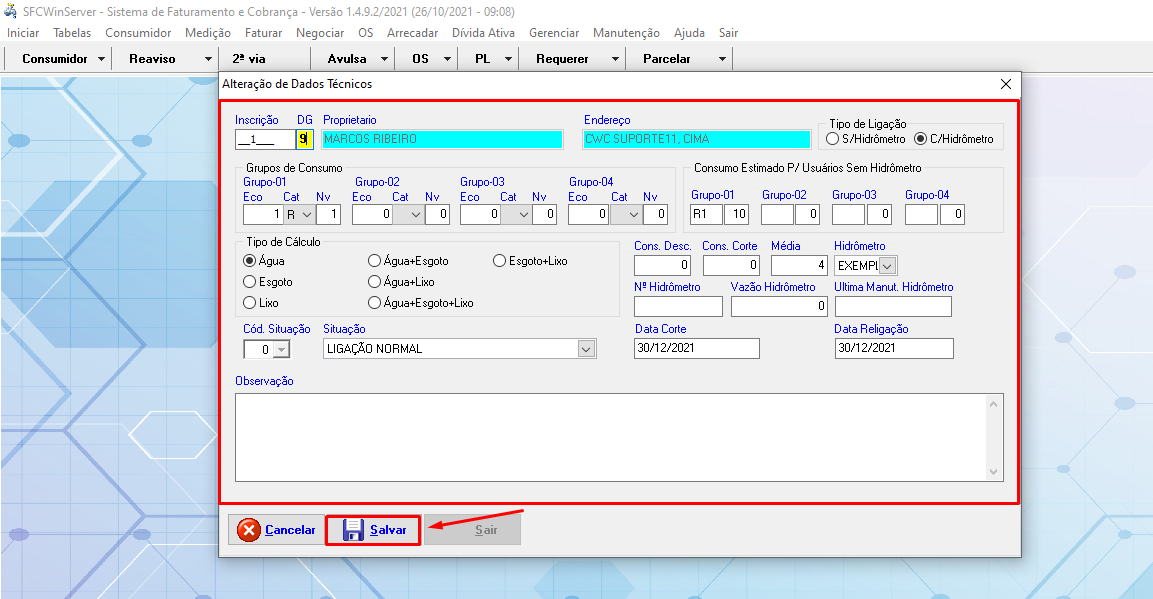Choose Água+Esgoto+Lixo calculation type
Screen dimensions: 1153x599
click(x=375, y=302)
